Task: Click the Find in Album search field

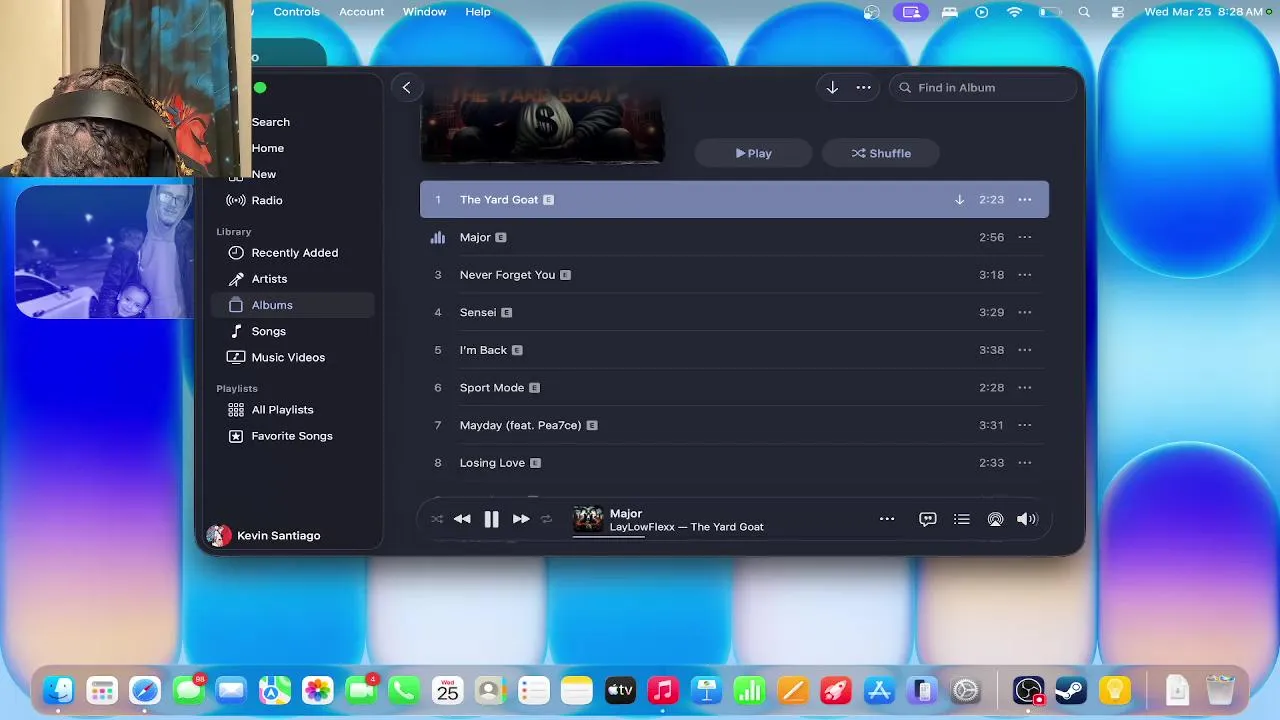Action: (x=982, y=87)
